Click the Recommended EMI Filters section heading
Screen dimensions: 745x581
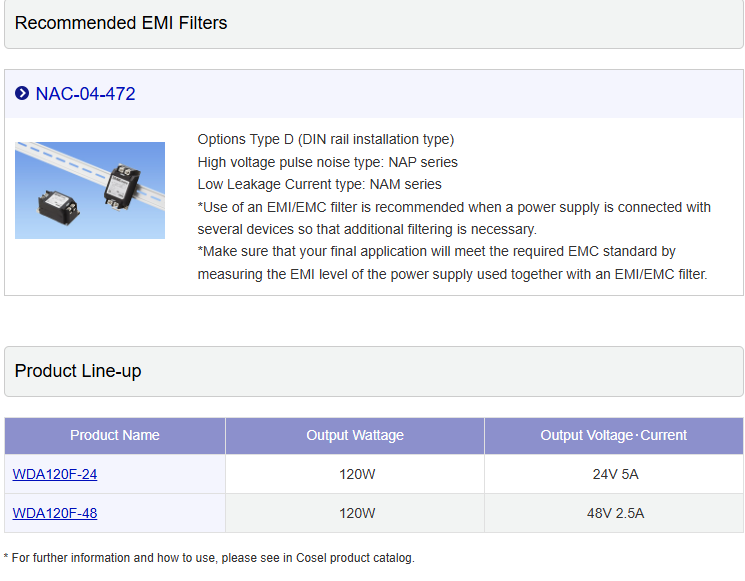click(x=121, y=23)
